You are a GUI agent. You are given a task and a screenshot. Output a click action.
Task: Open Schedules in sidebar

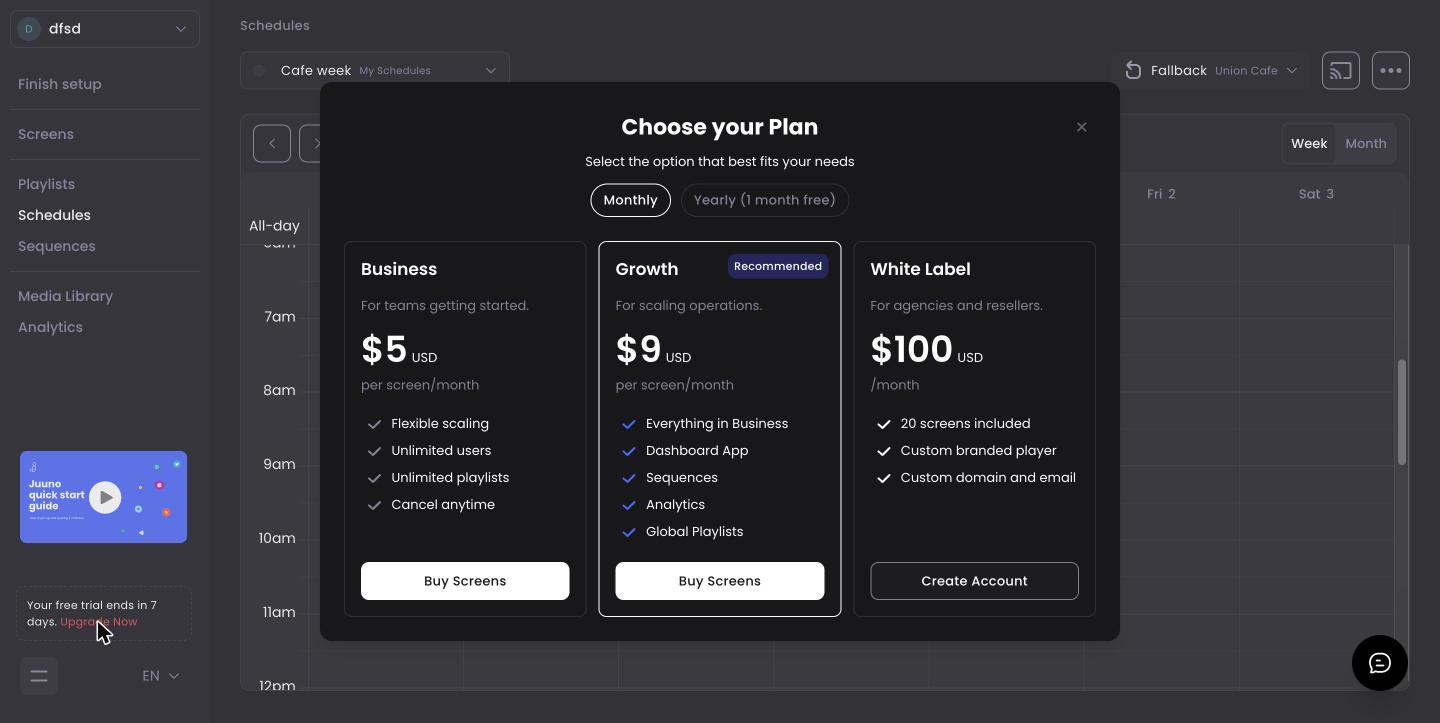pos(54,215)
